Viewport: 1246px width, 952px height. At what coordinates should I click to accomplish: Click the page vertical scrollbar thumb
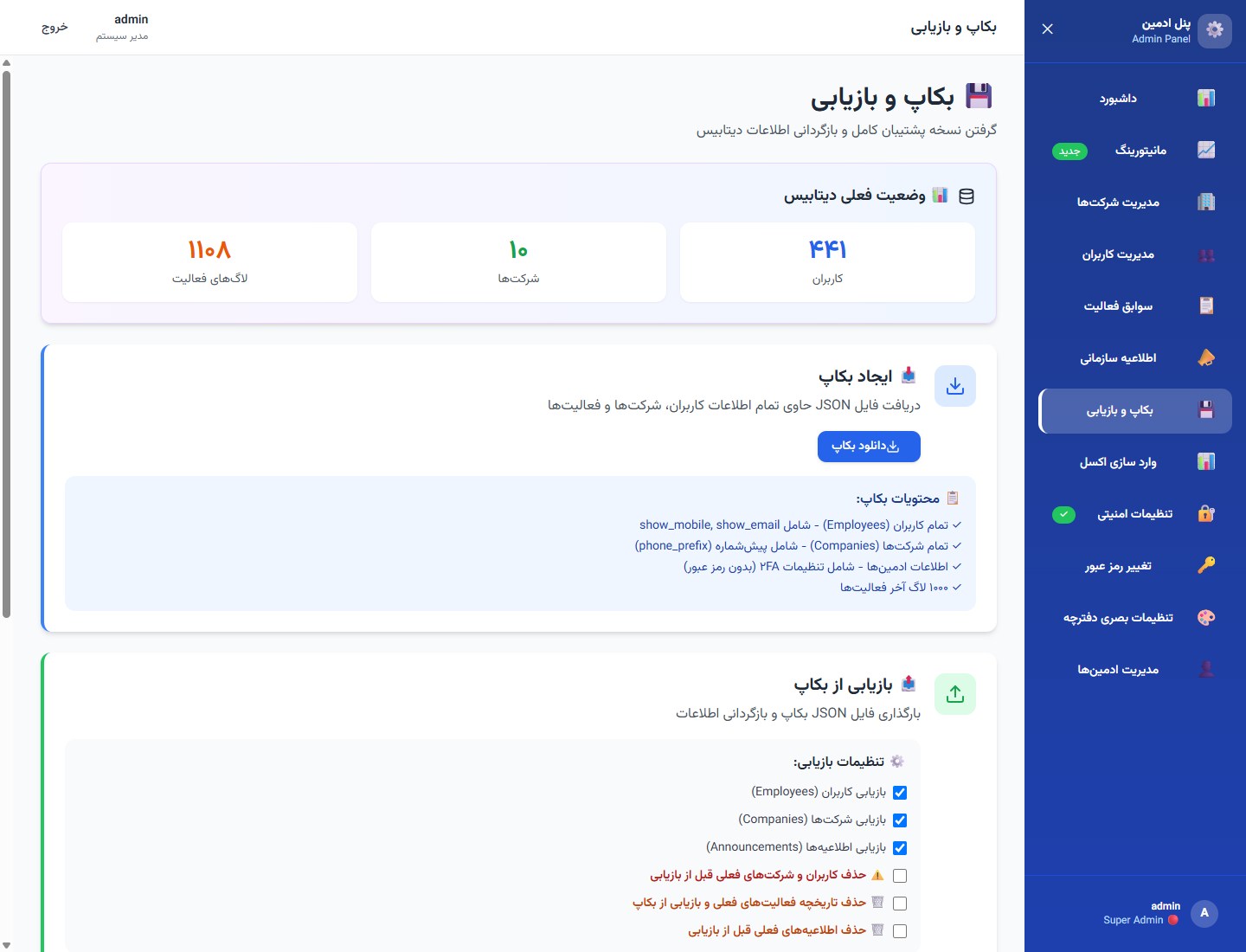coord(6,344)
